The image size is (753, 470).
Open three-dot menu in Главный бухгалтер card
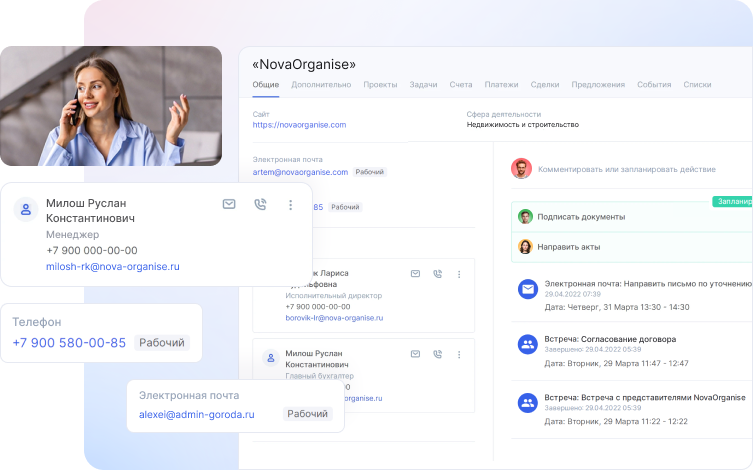click(x=459, y=354)
